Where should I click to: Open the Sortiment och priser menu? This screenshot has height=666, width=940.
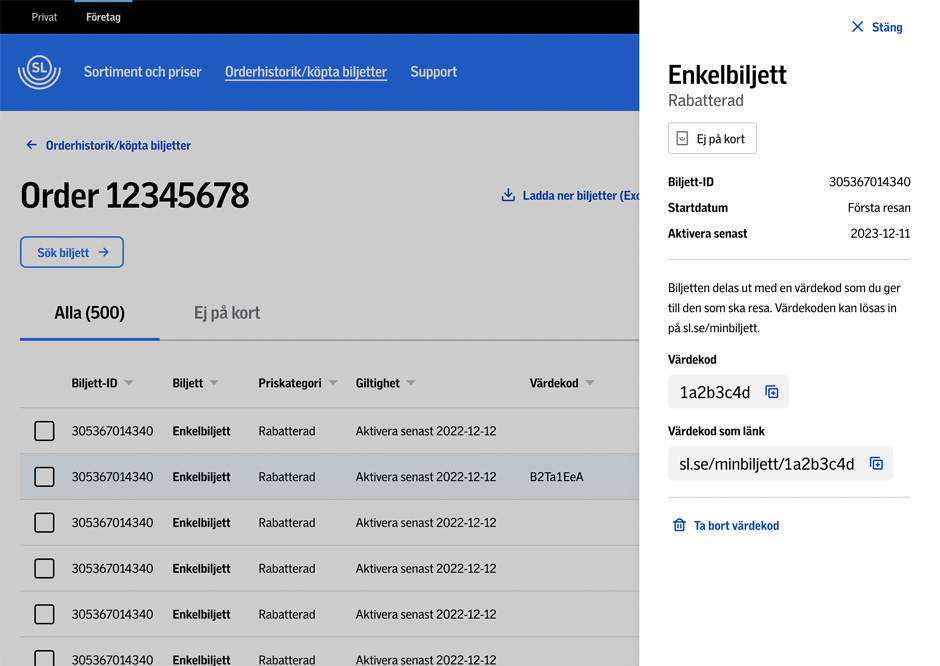click(143, 72)
